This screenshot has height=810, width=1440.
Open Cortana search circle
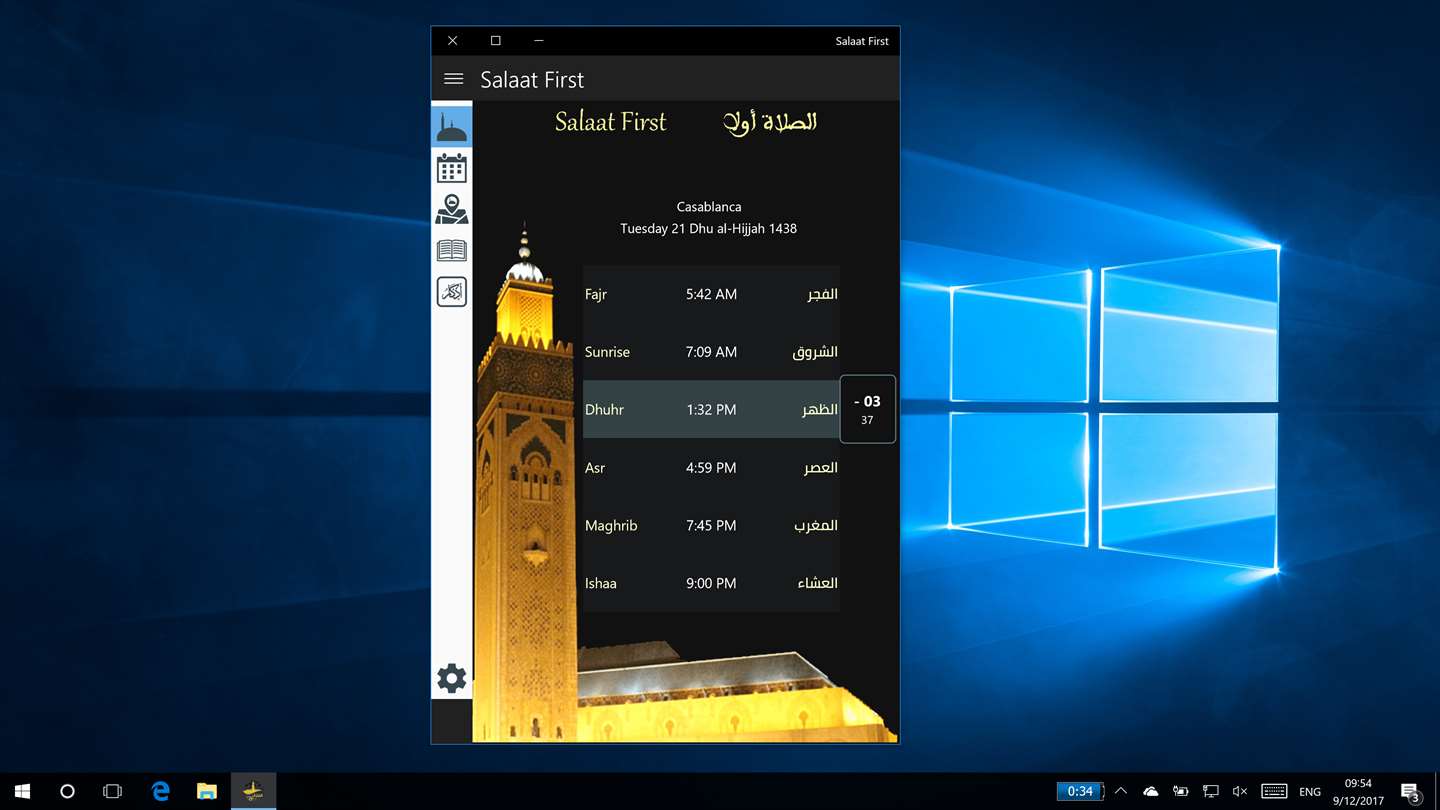coord(67,791)
